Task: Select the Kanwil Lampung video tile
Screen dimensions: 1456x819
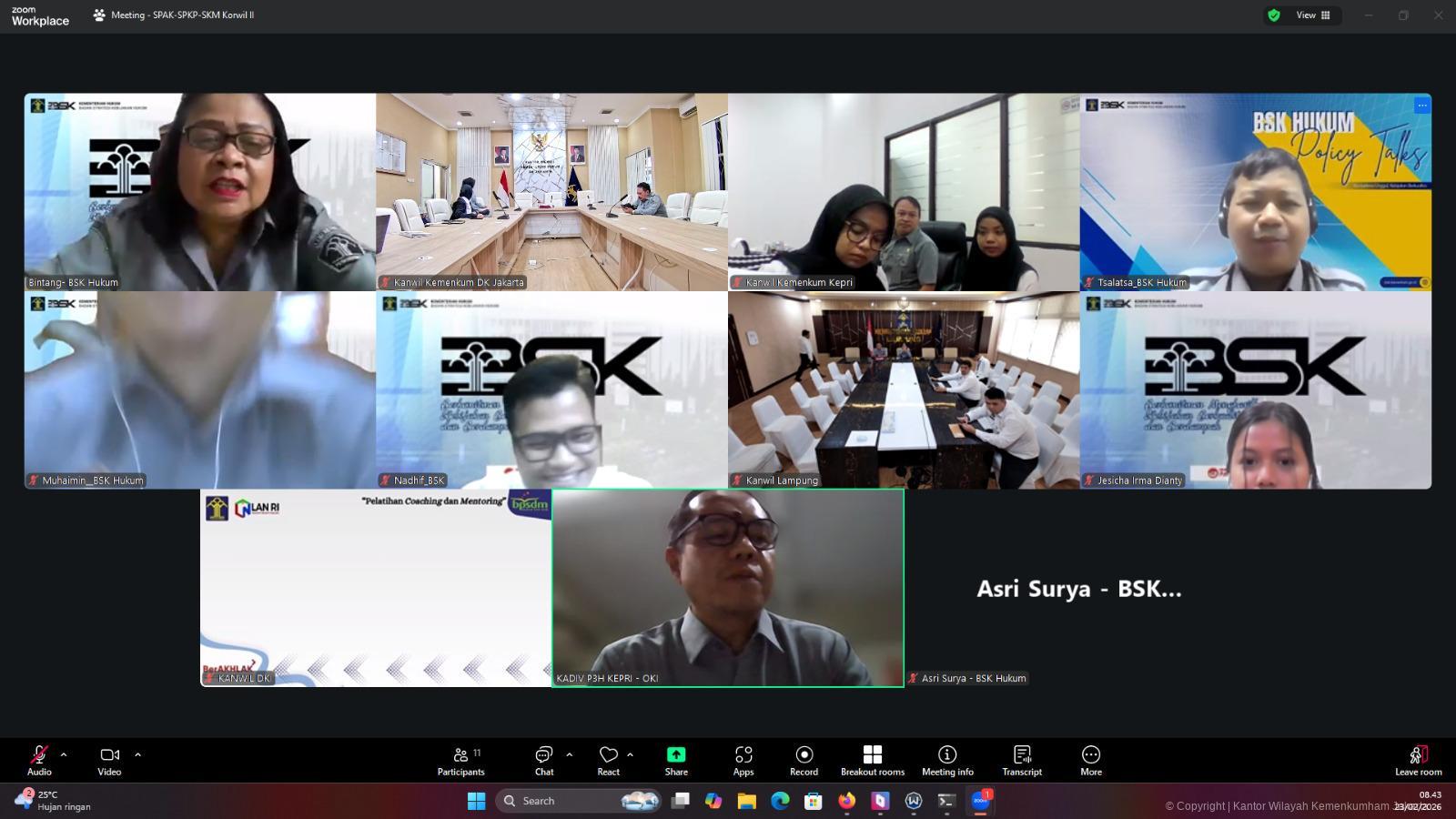Action: (904, 390)
